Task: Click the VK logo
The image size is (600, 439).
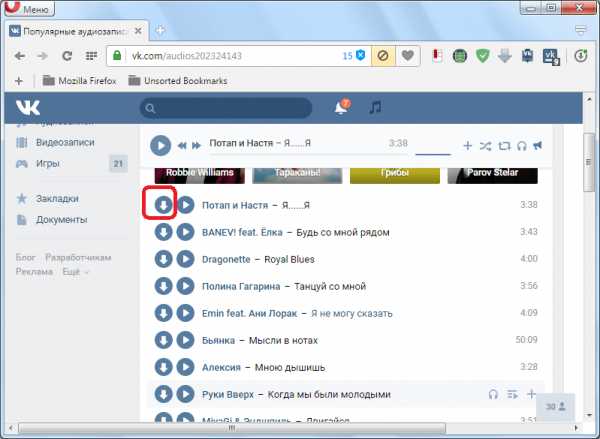Action: [28, 108]
